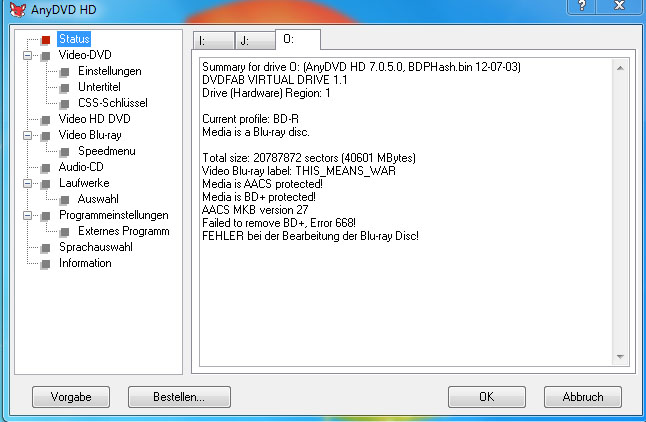Open the Externes Programm entry
Viewport: 646px width, 422px height.
click(x=124, y=231)
